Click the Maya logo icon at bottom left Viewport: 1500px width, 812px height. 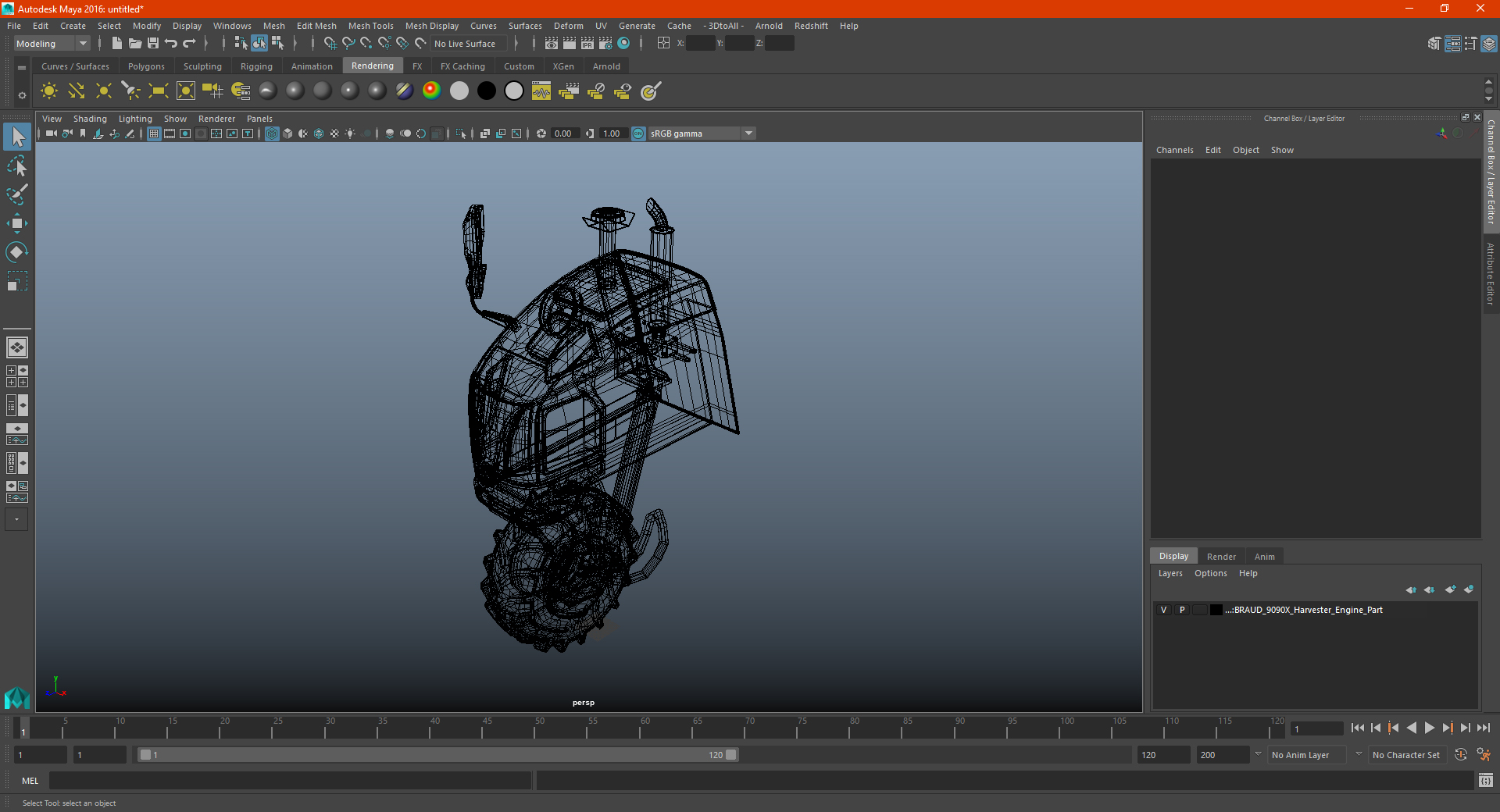(x=17, y=697)
